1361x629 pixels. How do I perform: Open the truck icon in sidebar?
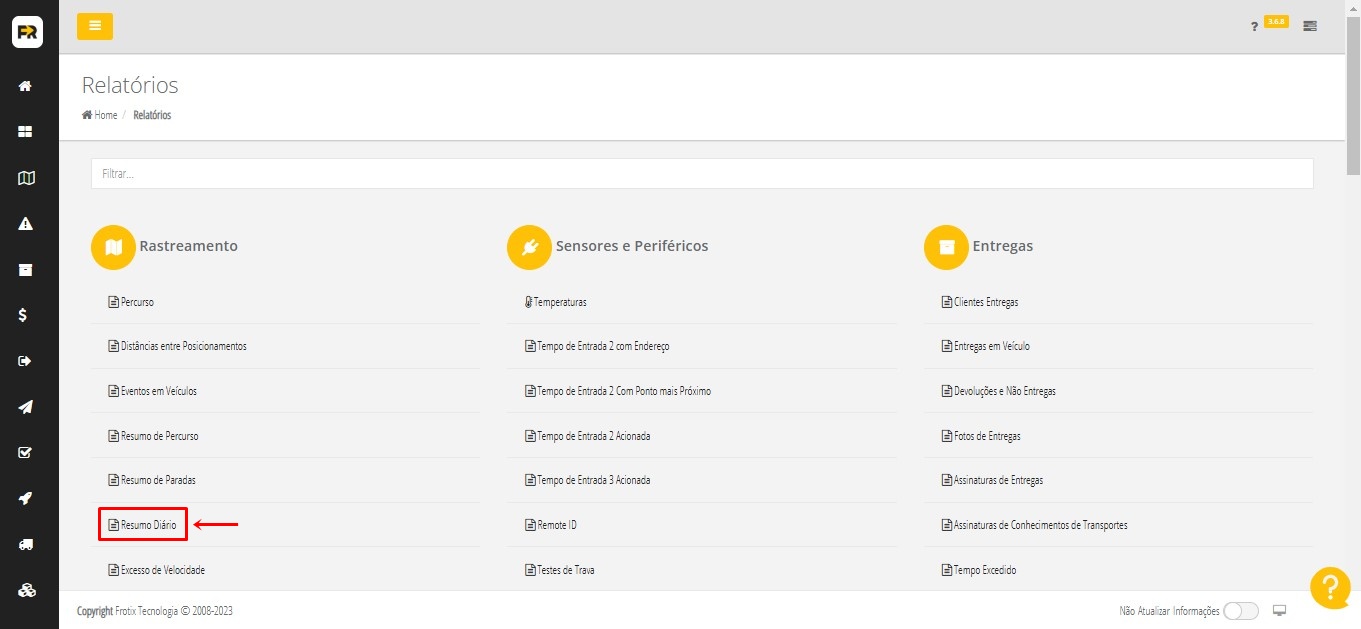coord(26,544)
